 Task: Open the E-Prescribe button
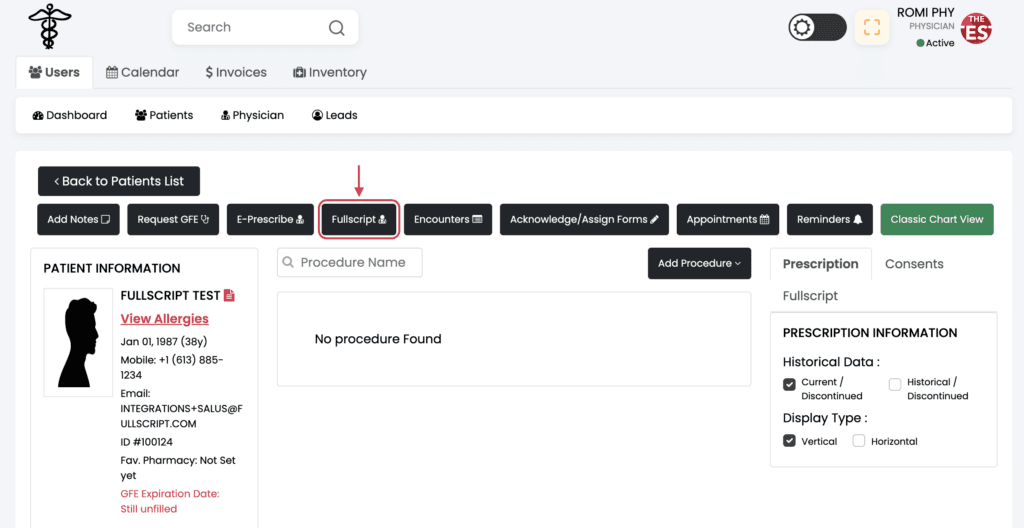(269, 220)
